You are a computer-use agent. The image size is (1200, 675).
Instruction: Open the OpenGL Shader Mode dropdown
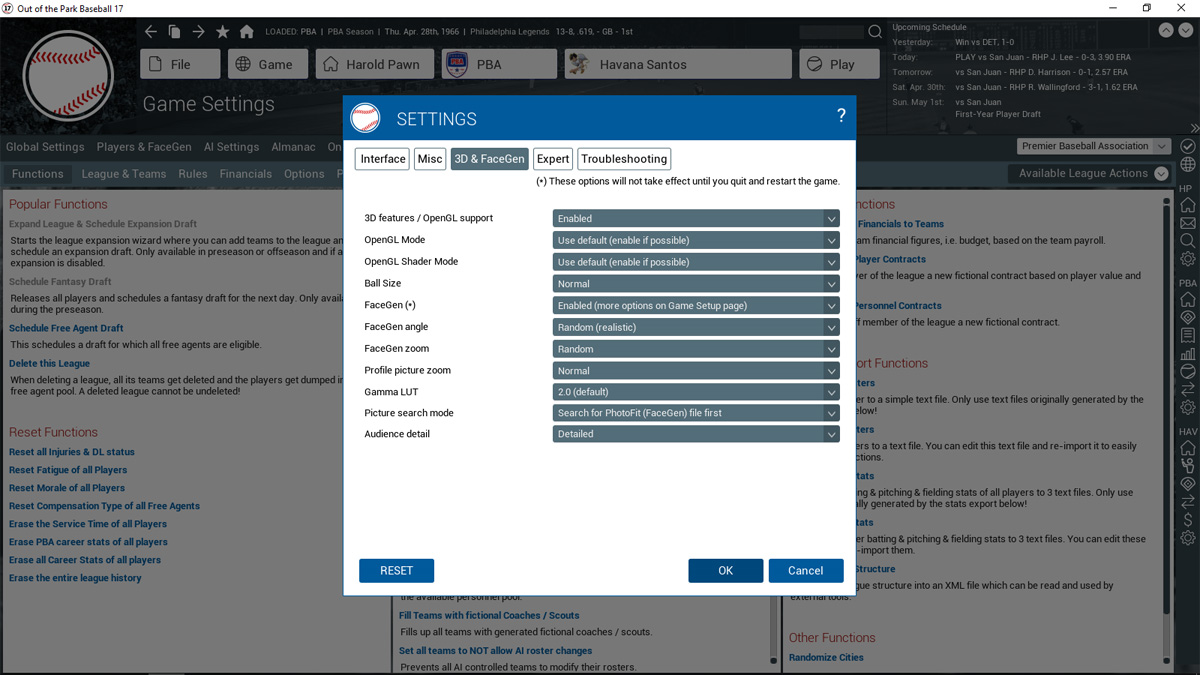click(x=696, y=262)
